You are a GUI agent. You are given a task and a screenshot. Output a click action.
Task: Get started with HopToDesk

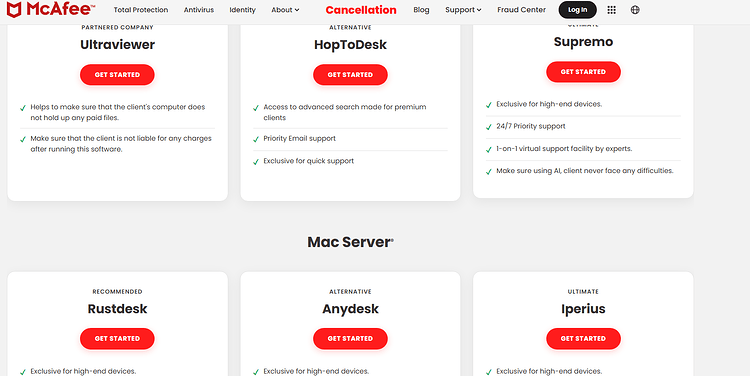click(350, 75)
